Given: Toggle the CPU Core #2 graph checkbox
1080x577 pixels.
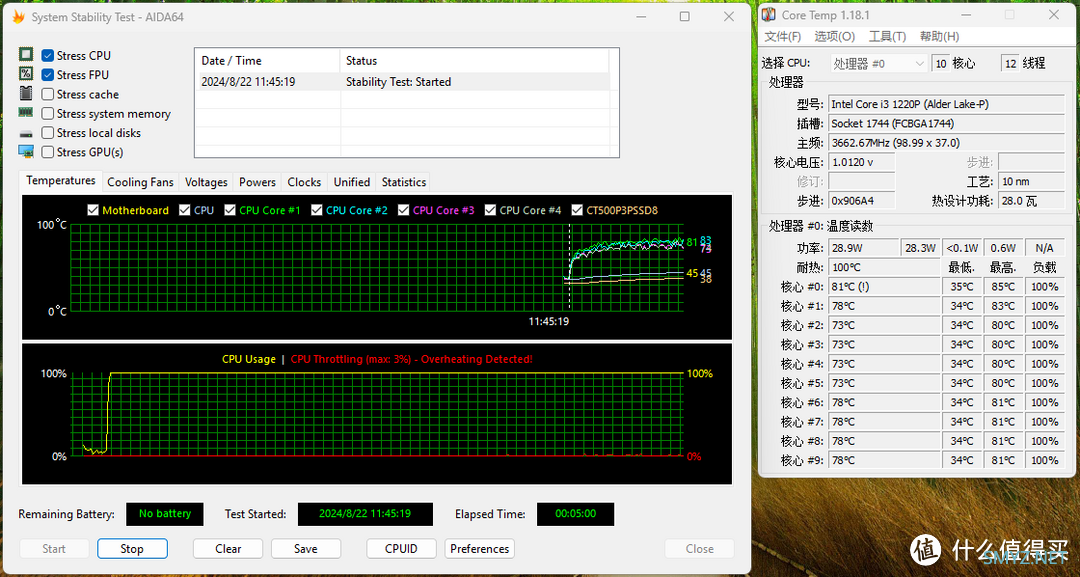Looking at the screenshot, I should click(x=317, y=210).
